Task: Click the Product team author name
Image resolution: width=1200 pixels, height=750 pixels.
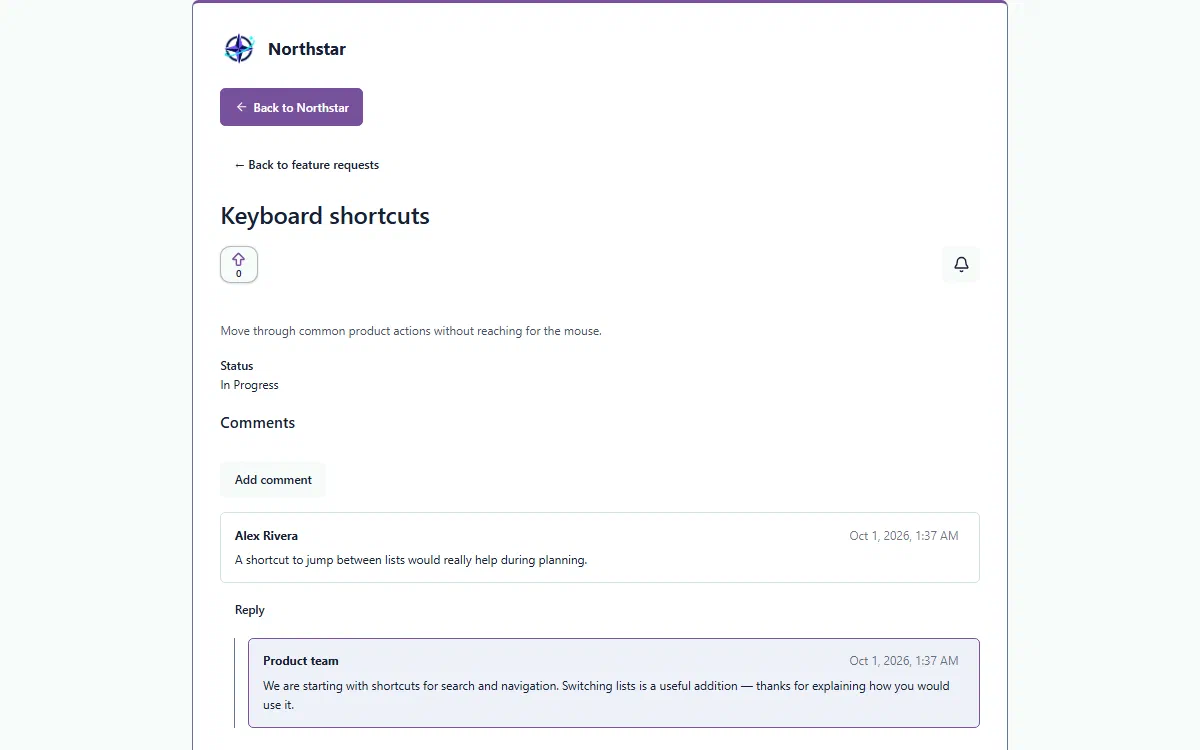Action: 301,661
